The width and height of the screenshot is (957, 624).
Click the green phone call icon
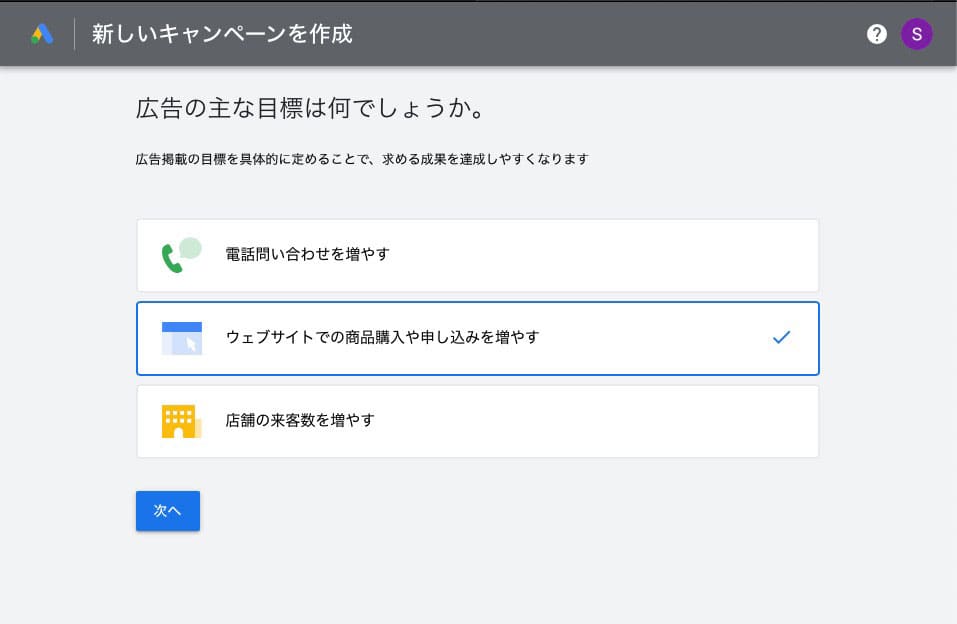pos(181,255)
